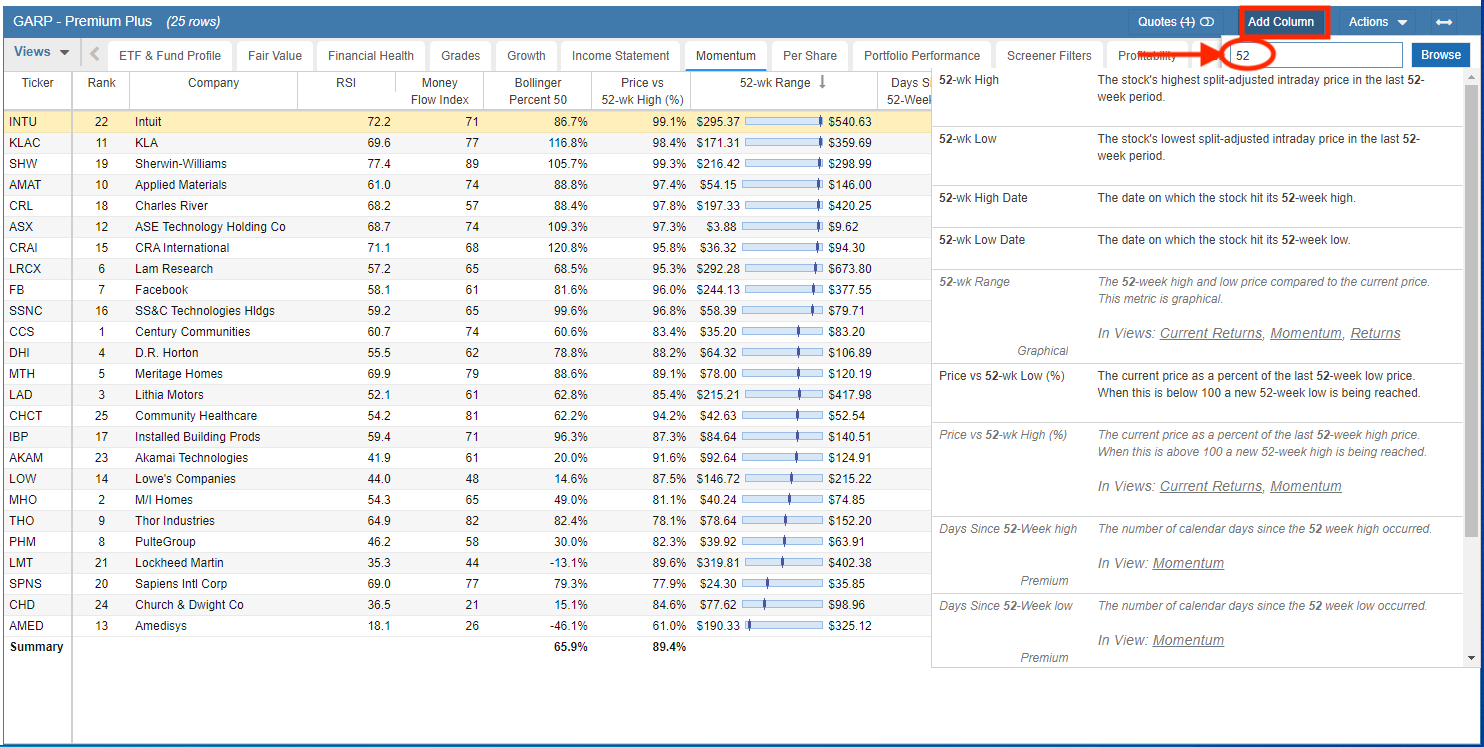
Task: Click Momentum link under Days Since 52-Week low
Action: point(1188,640)
